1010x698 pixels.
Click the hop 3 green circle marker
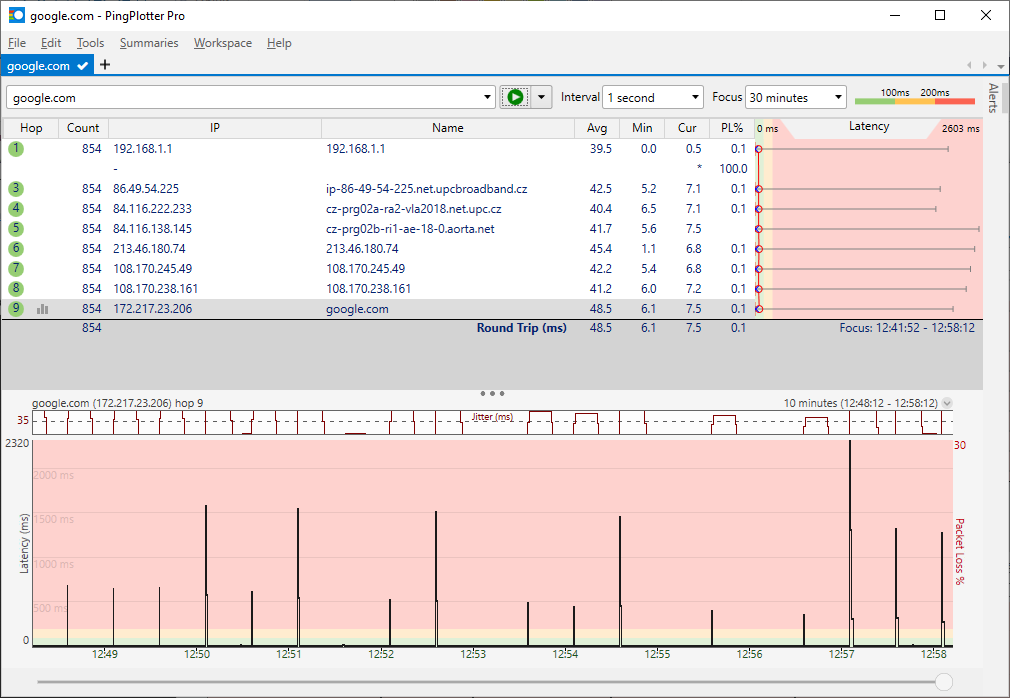[16, 188]
